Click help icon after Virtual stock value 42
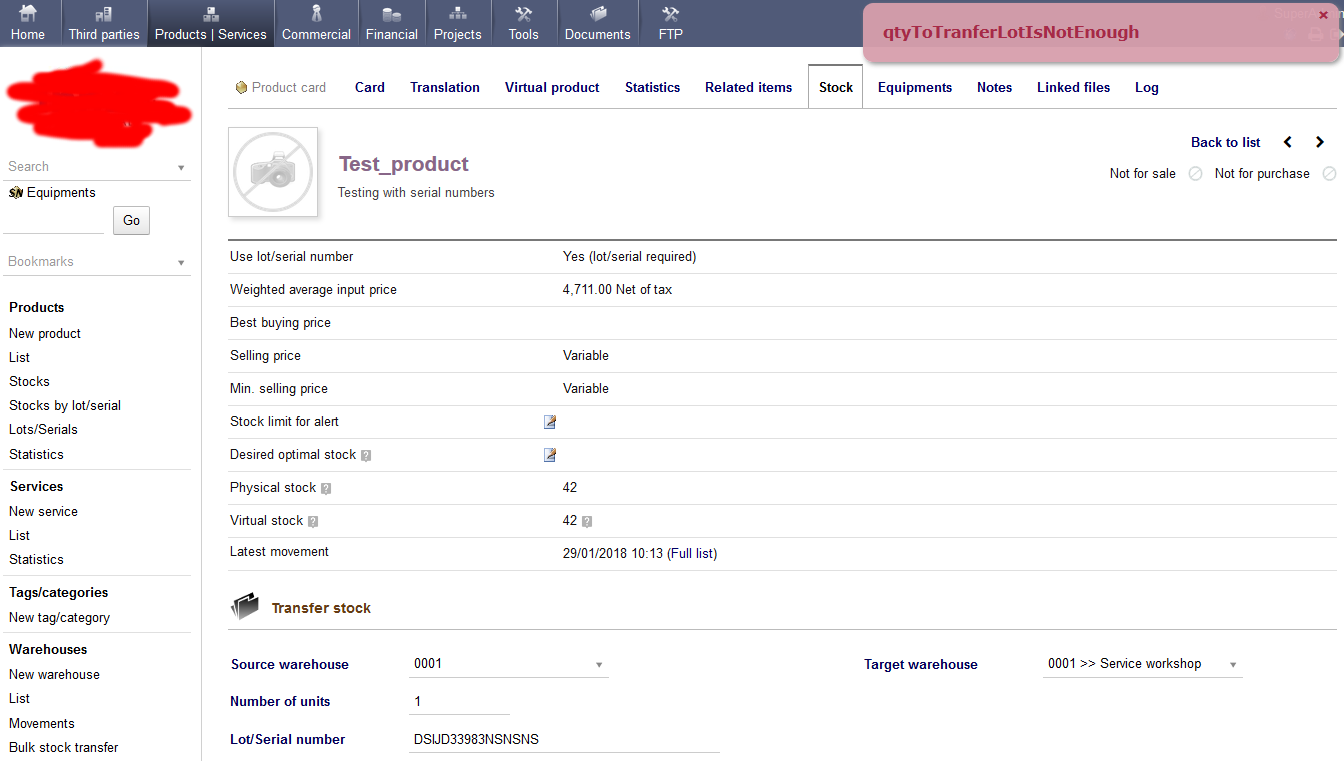1344x761 pixels. 587,522
